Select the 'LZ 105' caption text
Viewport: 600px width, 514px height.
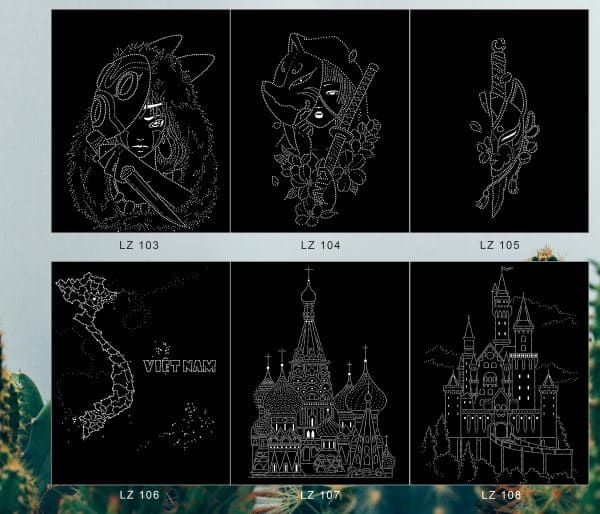tap(500, 244)
